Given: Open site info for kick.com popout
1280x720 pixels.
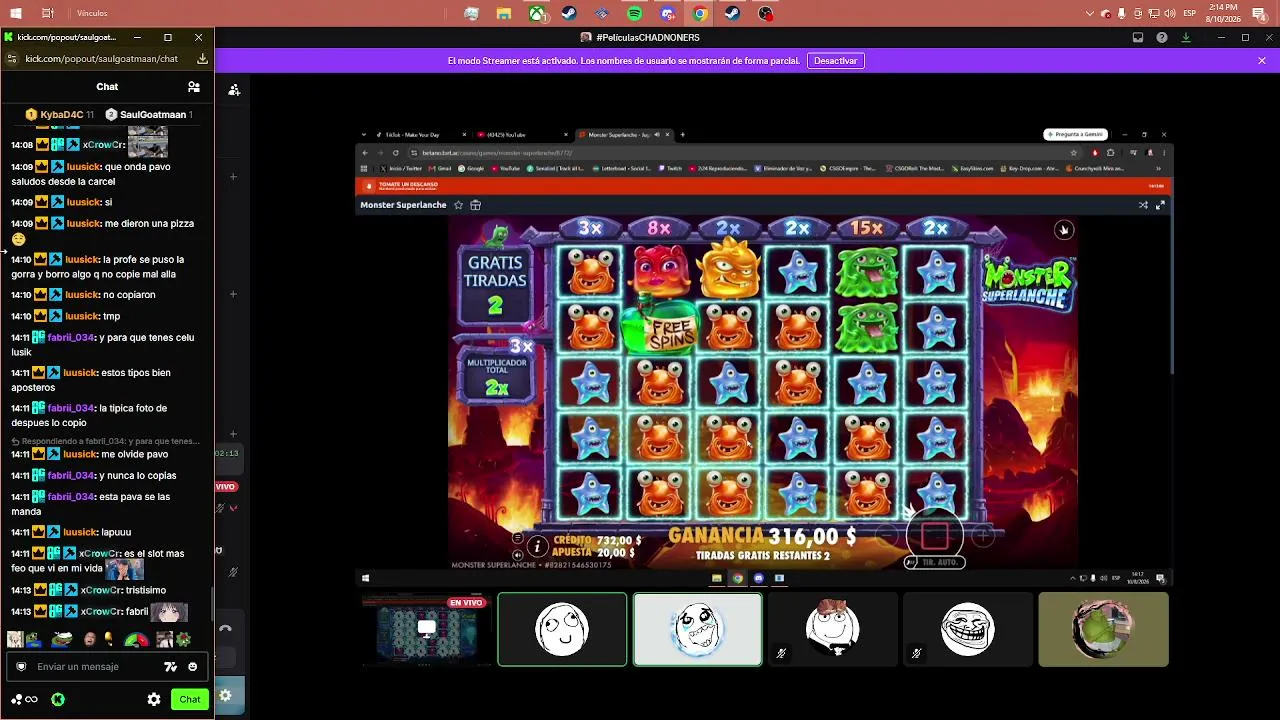Looking at the screenshot, I should [12, 59].
